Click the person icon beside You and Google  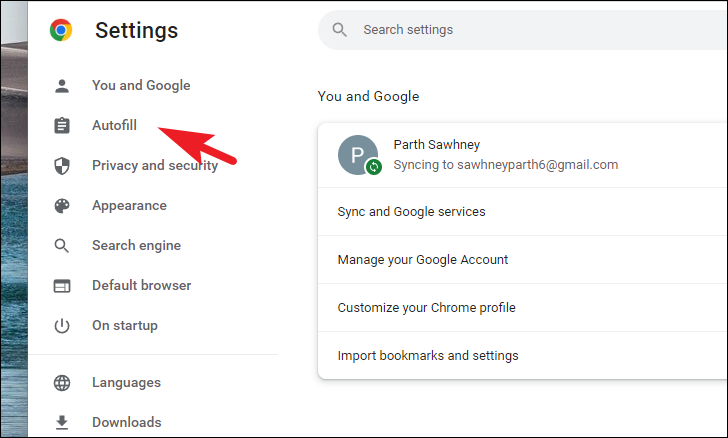point(62,86)
